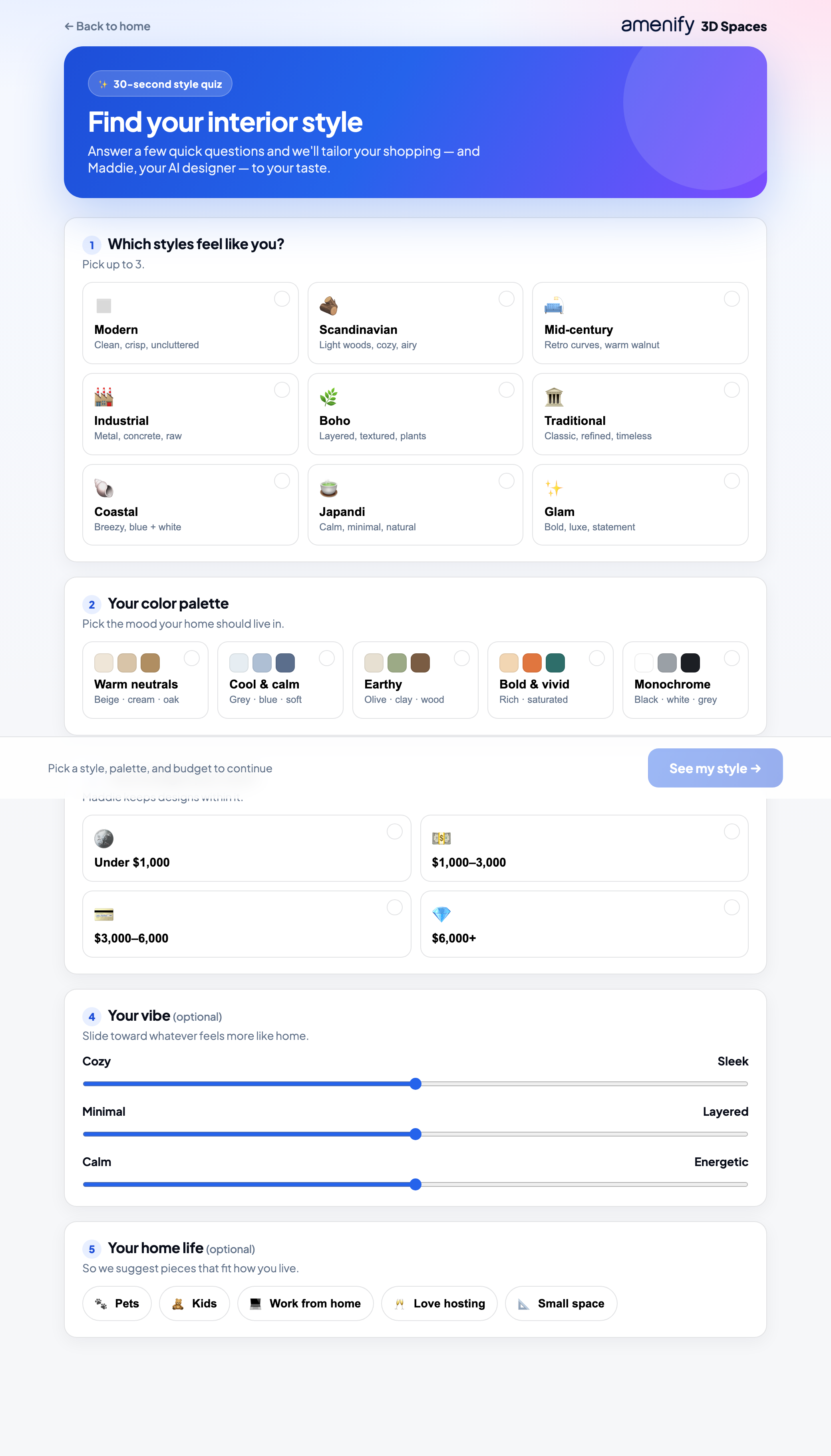Pick the Under $1,000 budget radio
Image resolution: width=831 pixels, height=1456 pixels.
coord(394,831)
